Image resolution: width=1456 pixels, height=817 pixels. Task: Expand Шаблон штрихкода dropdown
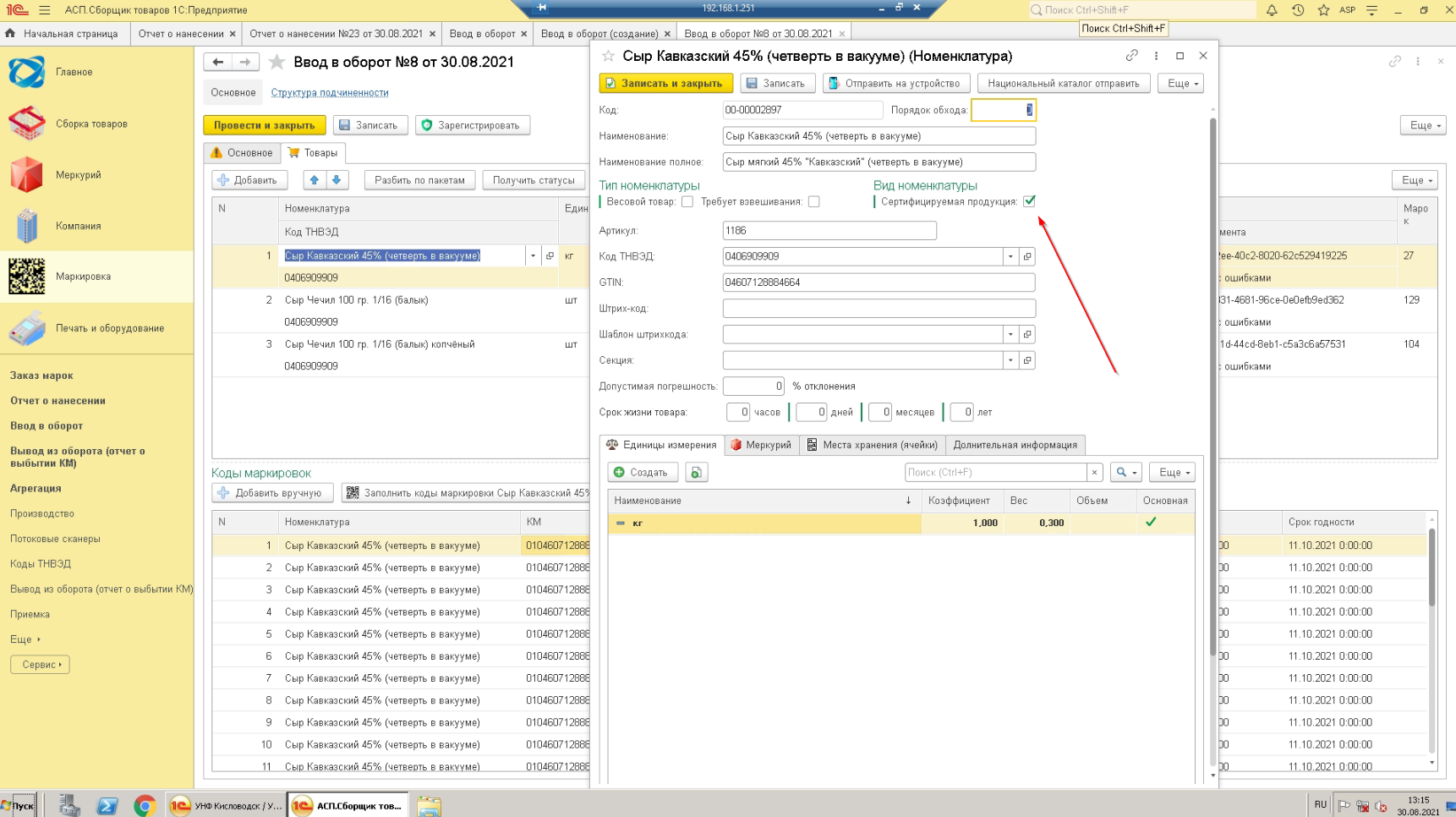(1010, 334)
